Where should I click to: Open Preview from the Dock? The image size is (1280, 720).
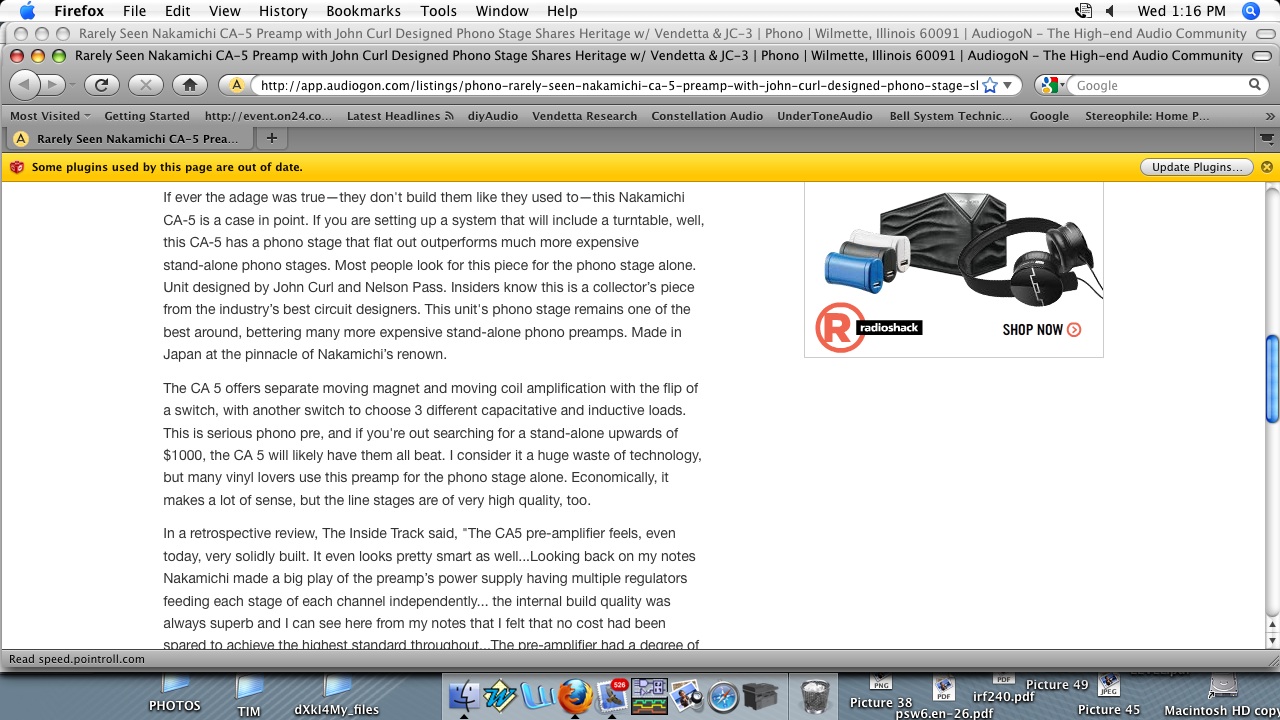[x=686, y=696]
